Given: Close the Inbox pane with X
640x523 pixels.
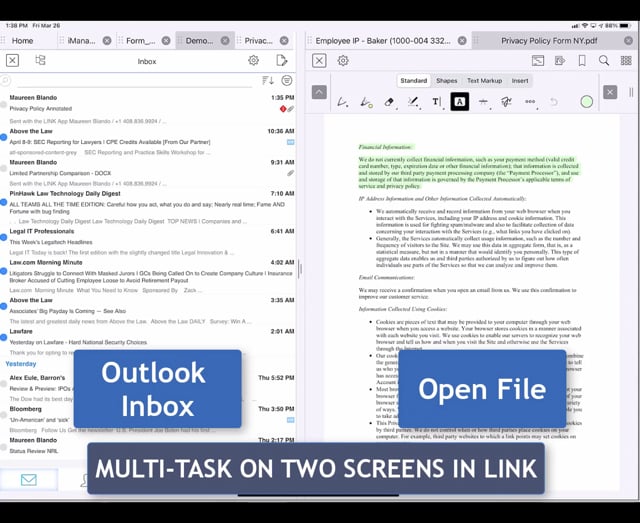Looking at the screenshot, I should [x=12, y=60].
